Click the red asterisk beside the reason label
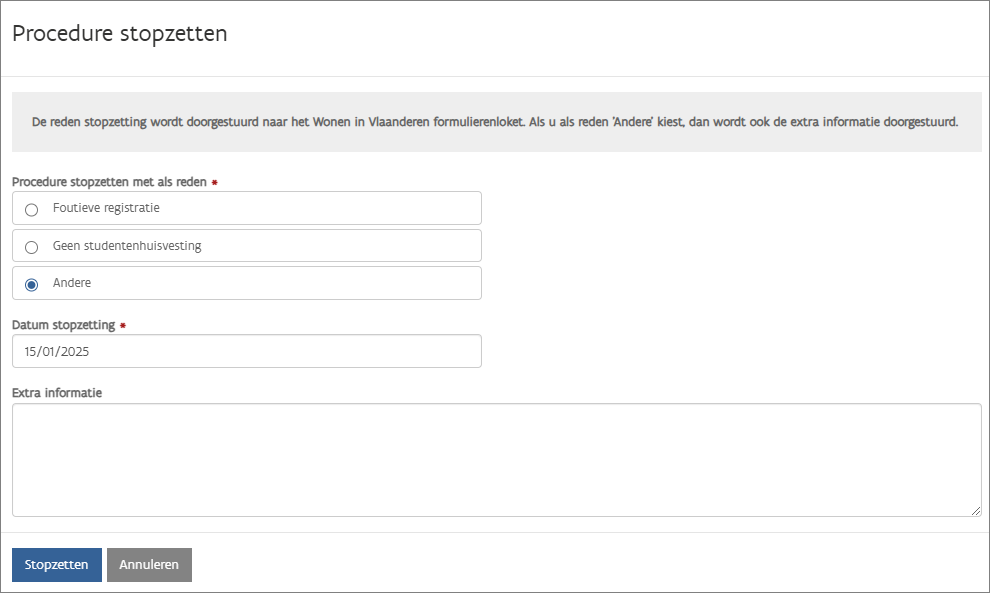Image resolution: width=990 pixels, height=593 pixels. click(x=215, y=183)
